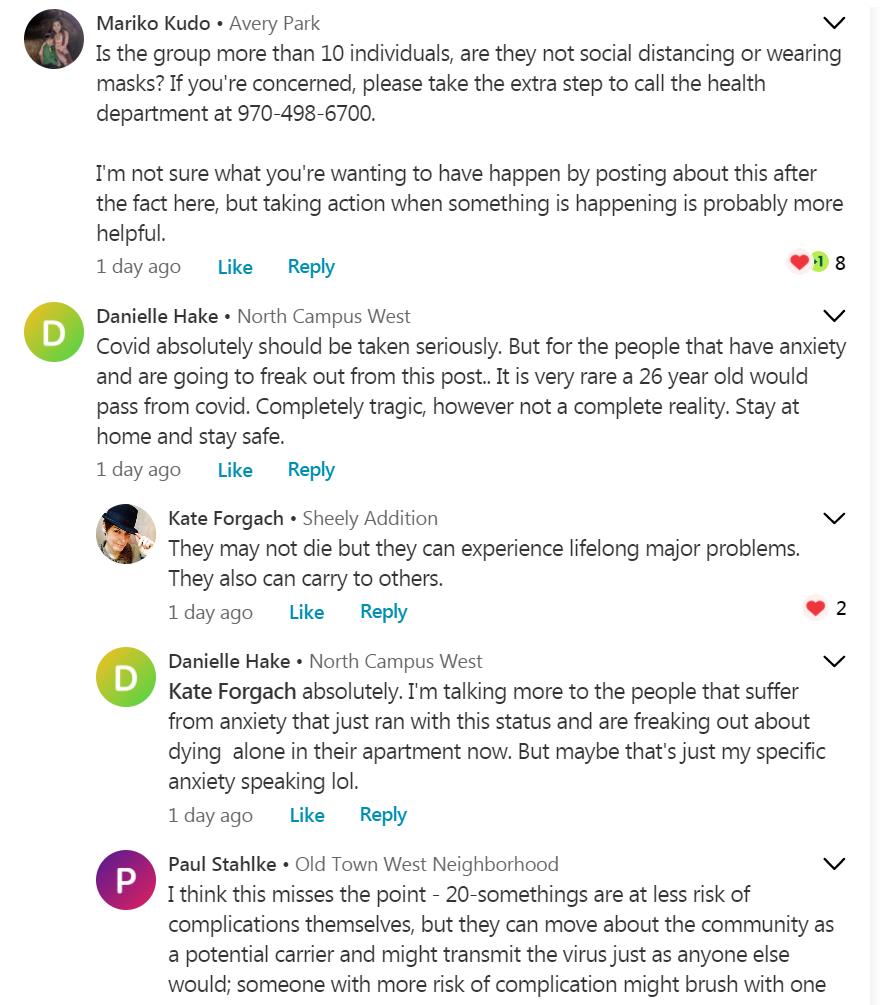Click the green thumbs reaction badge showing 8
The height and width of the screenshot is (1005, 893).
click(x=820, y=262)
